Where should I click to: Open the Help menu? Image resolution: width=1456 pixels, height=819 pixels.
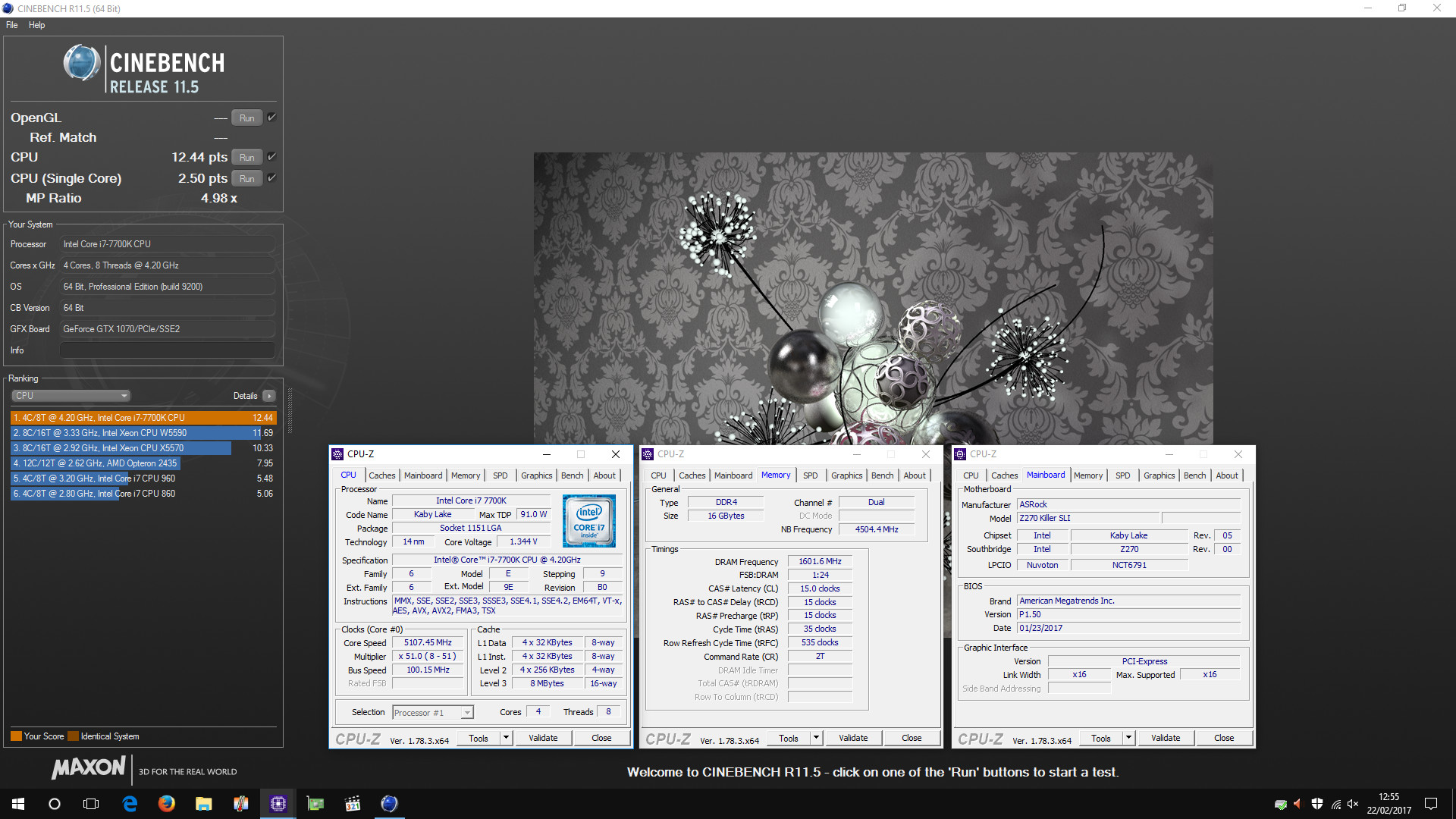[37, 25]
